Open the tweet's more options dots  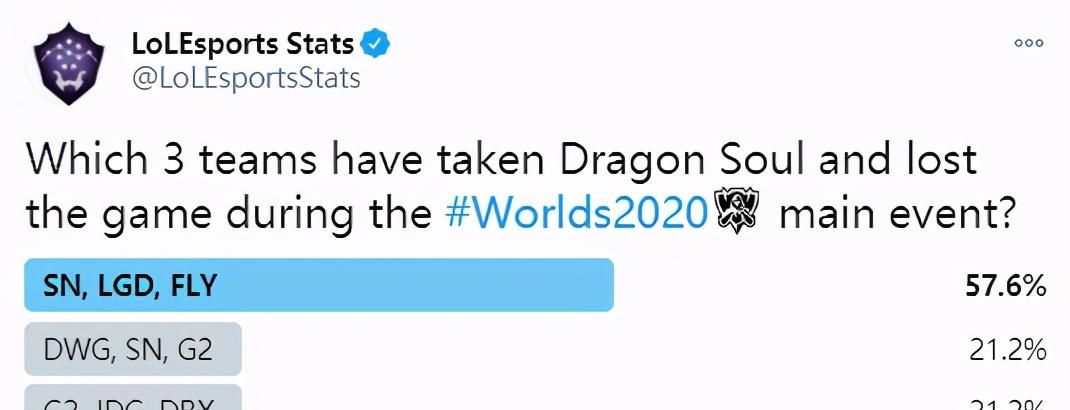[1028, 42]
